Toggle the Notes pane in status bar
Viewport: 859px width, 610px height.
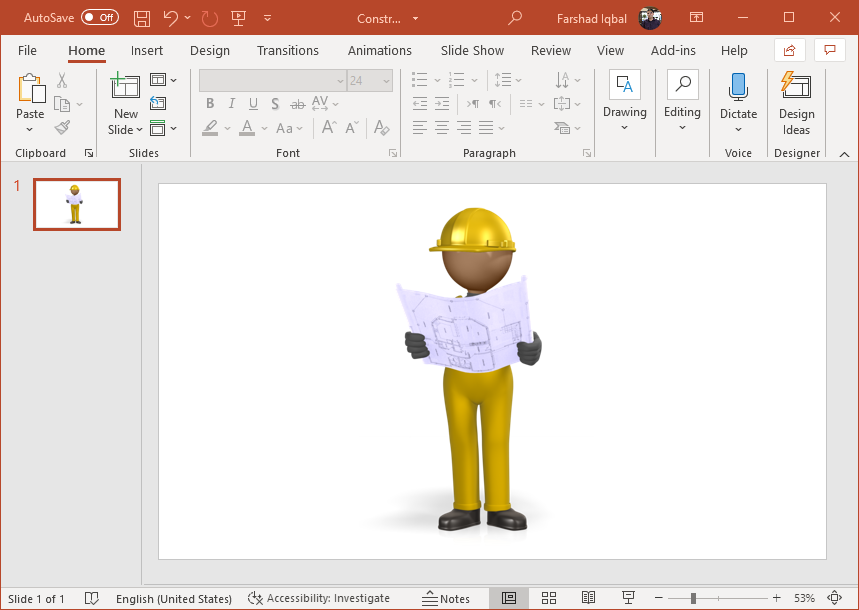point(446,598)
